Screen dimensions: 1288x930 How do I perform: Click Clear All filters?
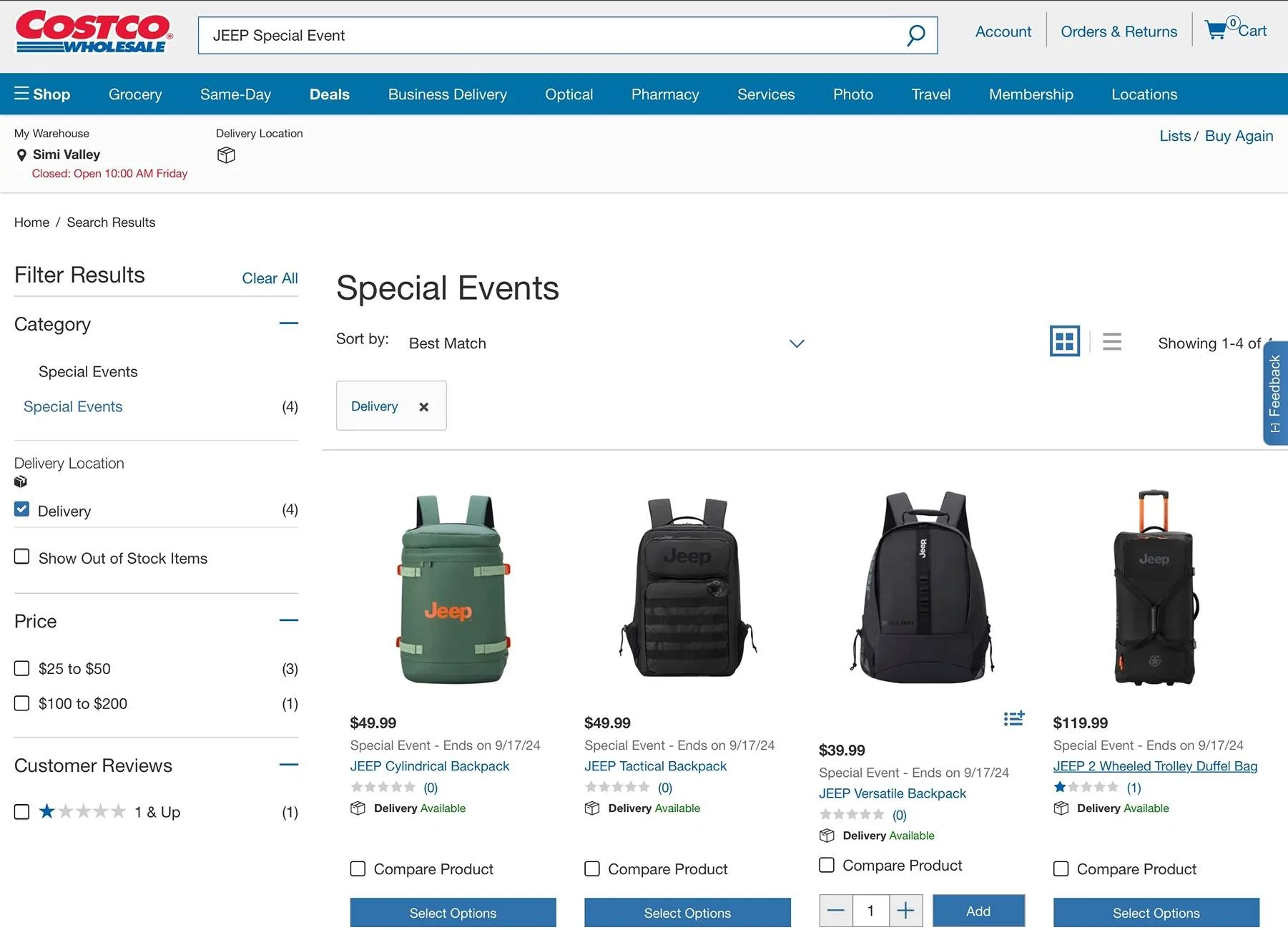pos(270,278)
